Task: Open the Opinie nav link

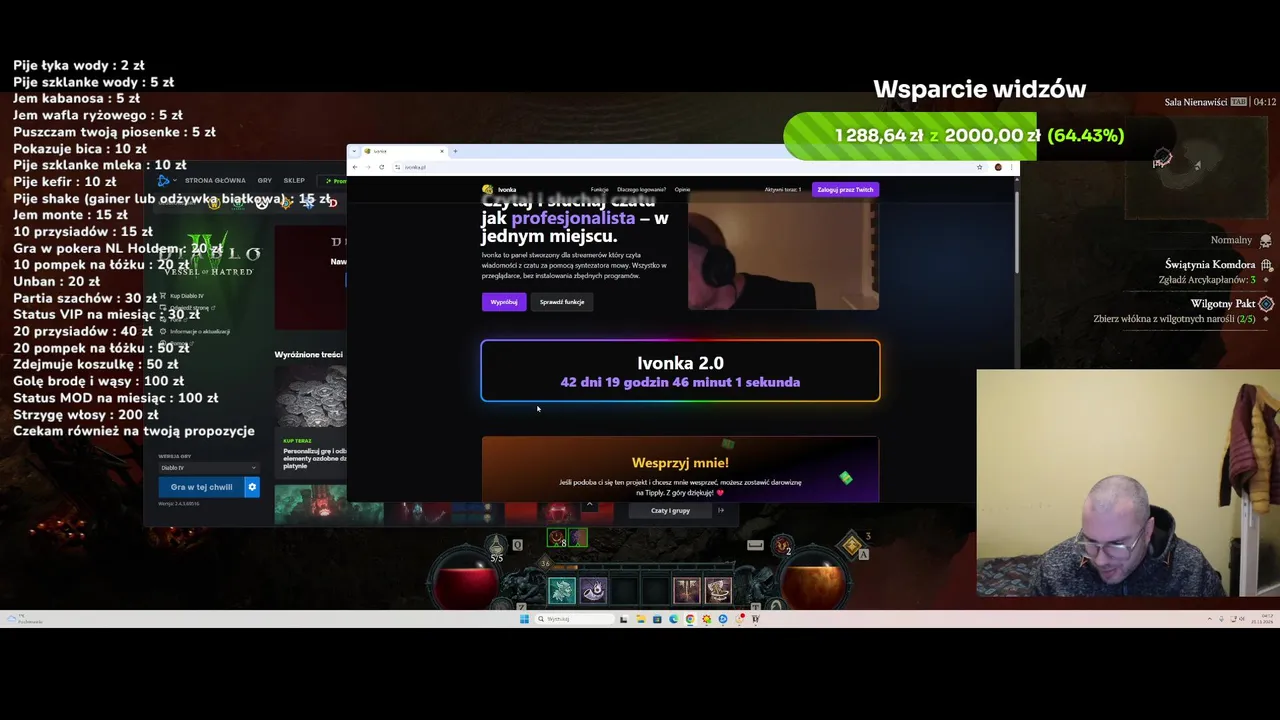Action: coord(682,189)
